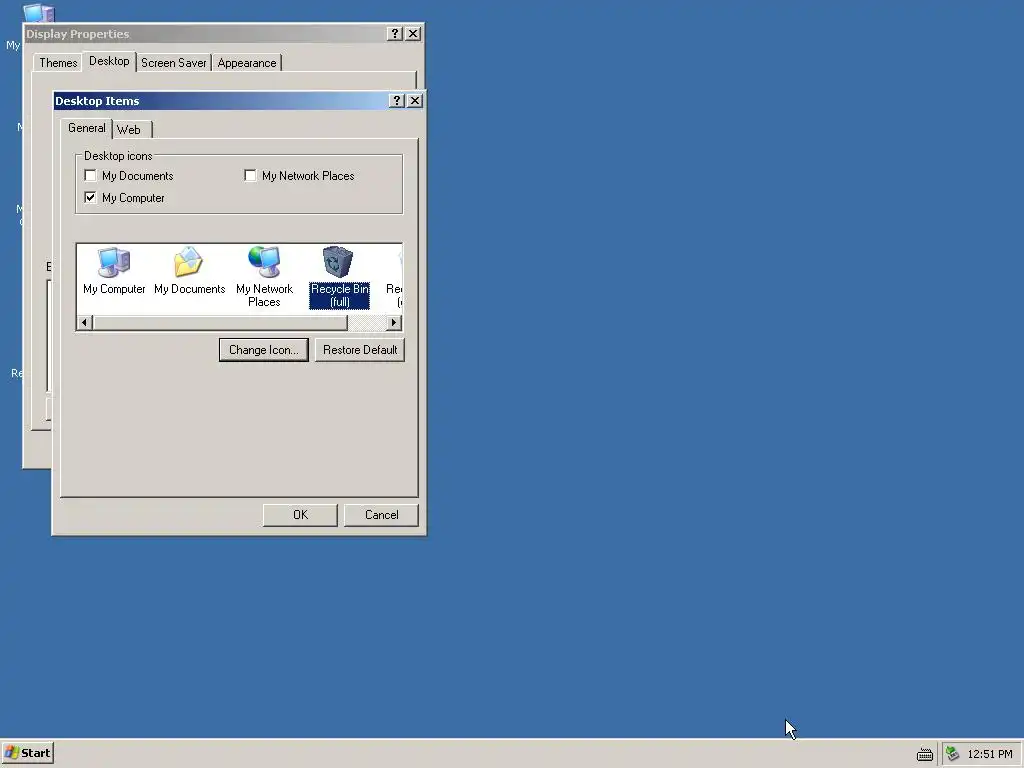The height and width of the screenshot is (768, 1024).
Task: Select the General tab in Desktop Items
Action: [86, 128]
